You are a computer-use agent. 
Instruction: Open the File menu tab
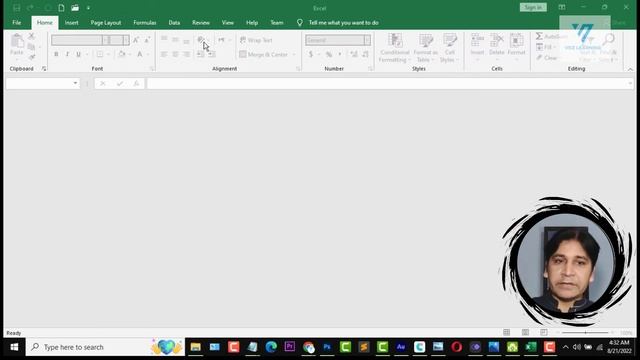coord(17,23)
